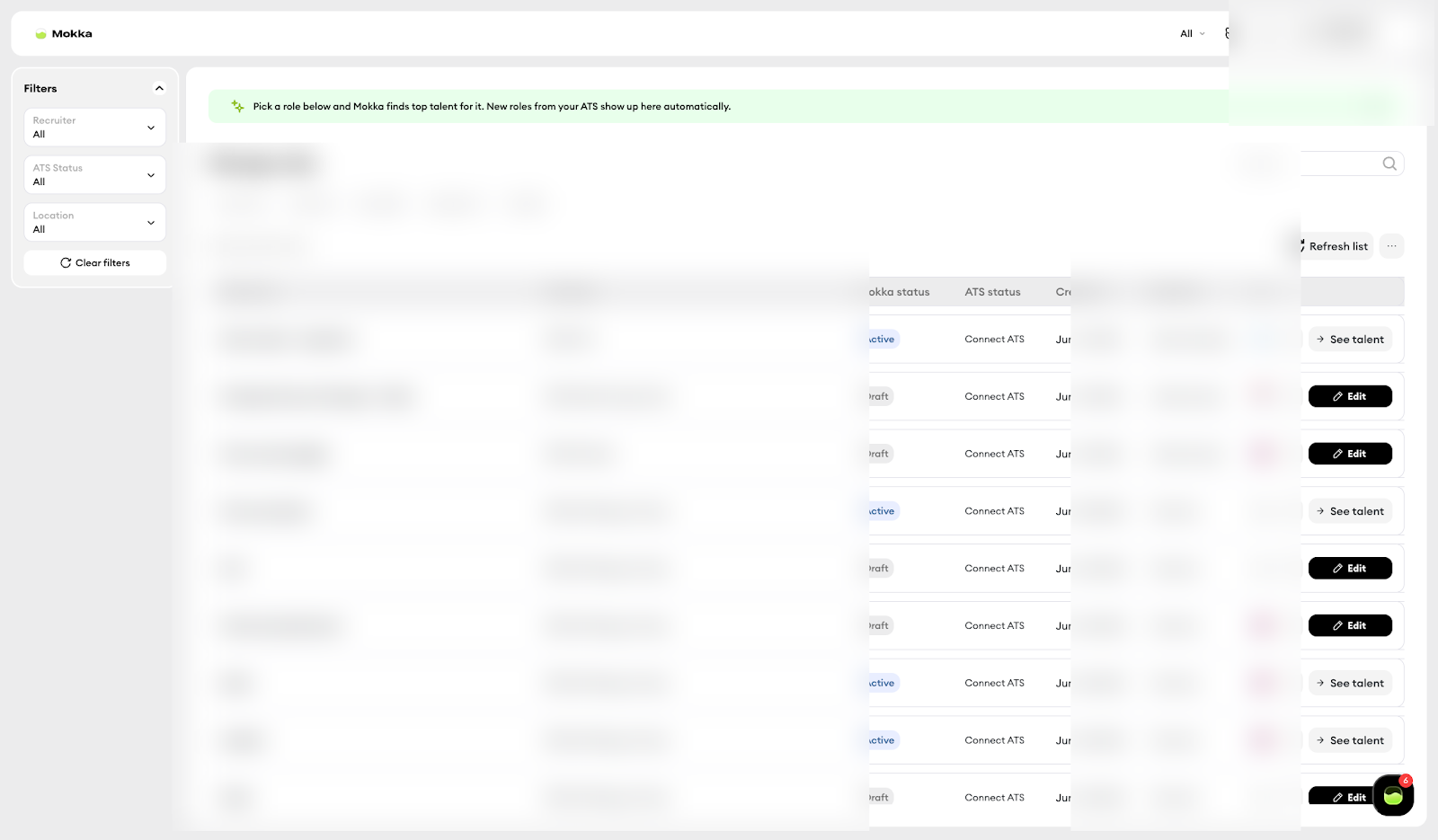
Task: Click the Mokka logo in header
Action: click(63, 34)
